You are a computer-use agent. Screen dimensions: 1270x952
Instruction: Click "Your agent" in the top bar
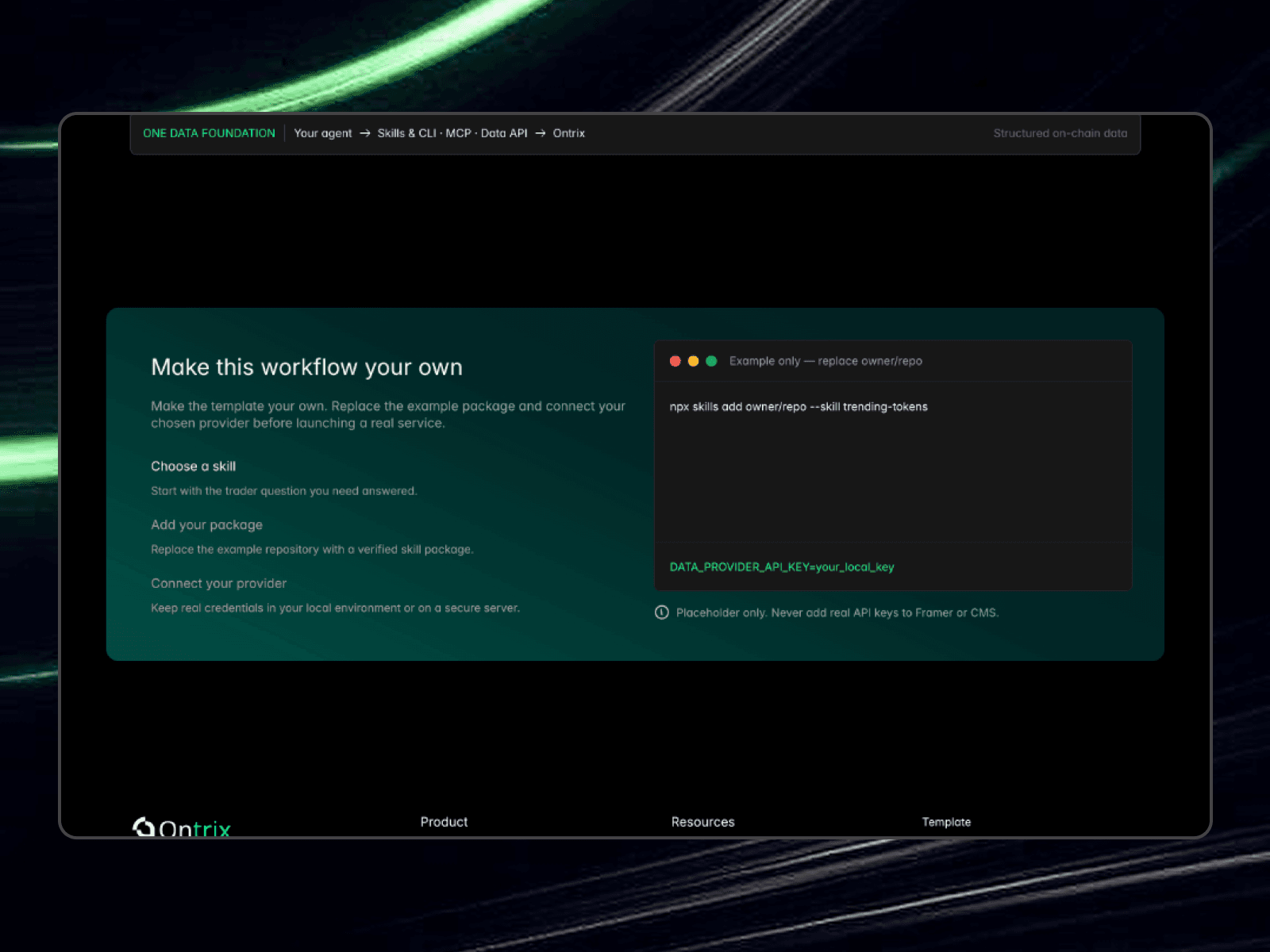pos(323,133)
